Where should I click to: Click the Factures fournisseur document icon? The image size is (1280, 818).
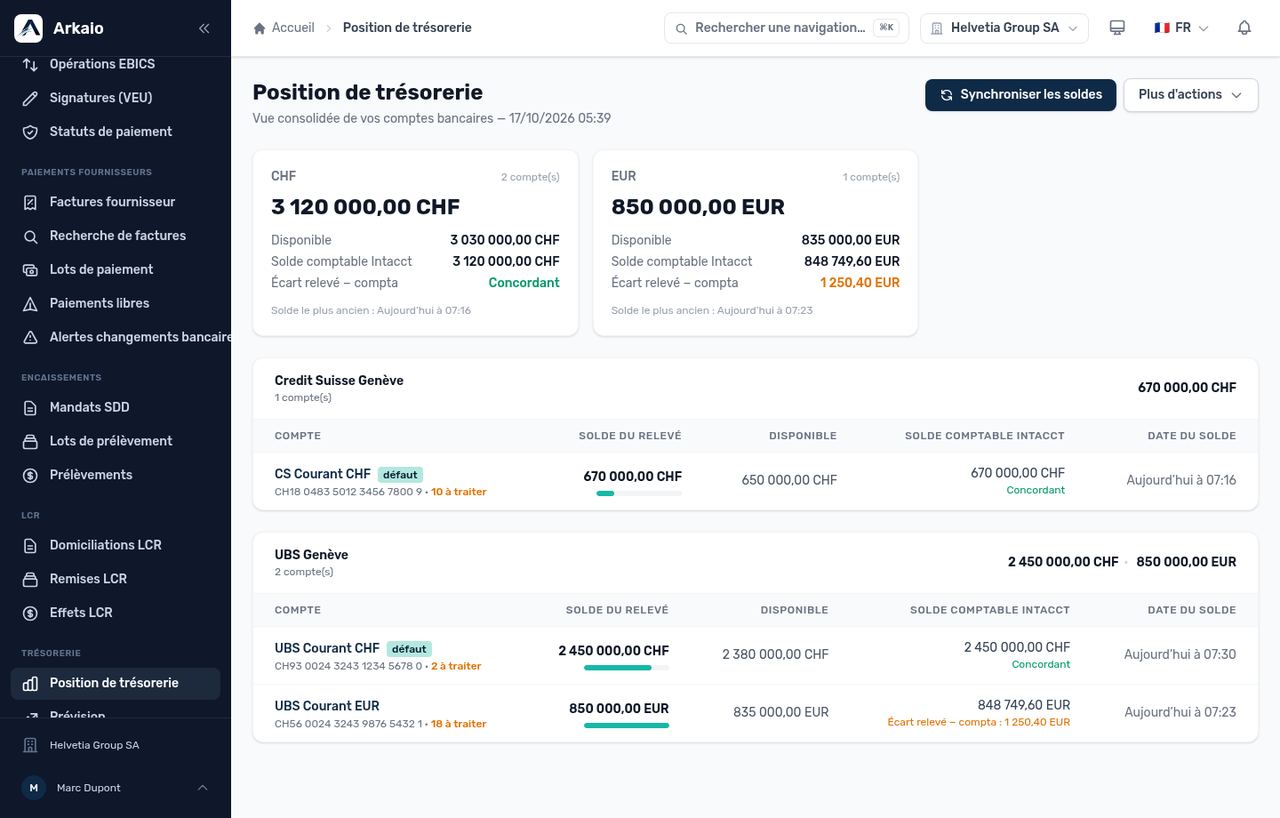coord(30,202)
